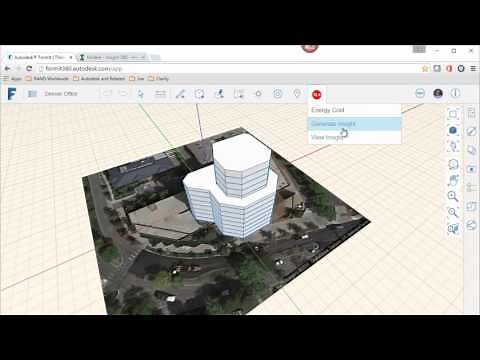The image size is (480, 360).
Task: Click the Undo arrow in the FormIt toolbar
Action: [x=107, y=94]
